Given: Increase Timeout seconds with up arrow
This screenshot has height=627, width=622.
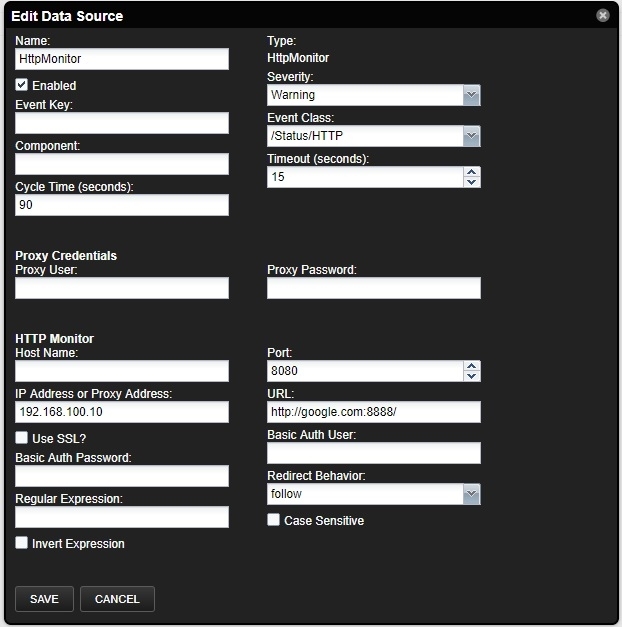Looking at the screenshot, I should [472, 172].
